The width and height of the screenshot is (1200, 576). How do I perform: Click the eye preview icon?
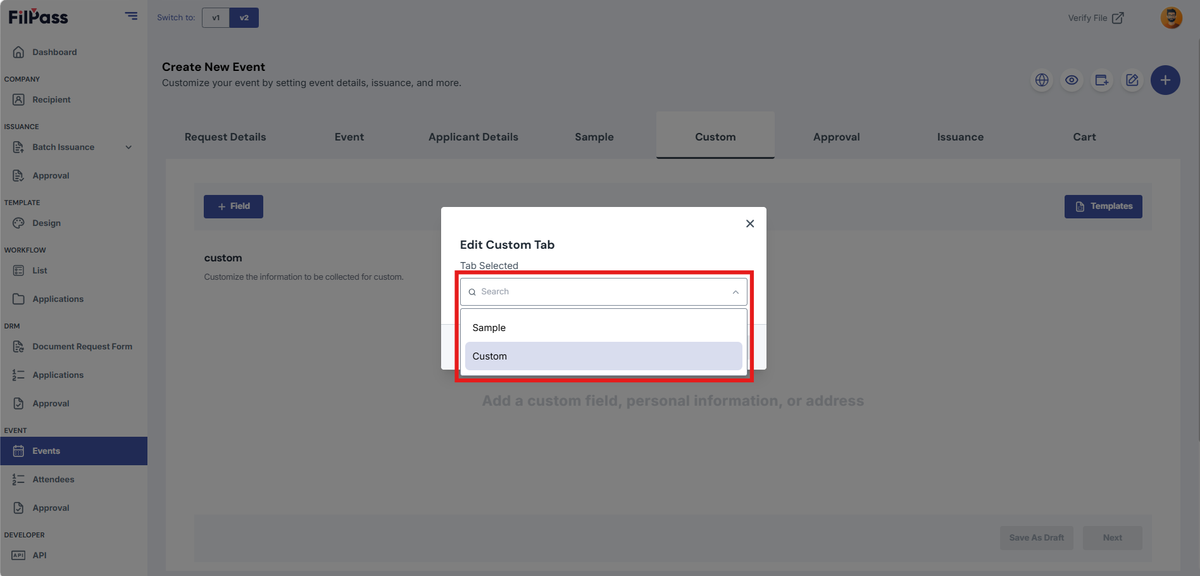coord(1072,80)
